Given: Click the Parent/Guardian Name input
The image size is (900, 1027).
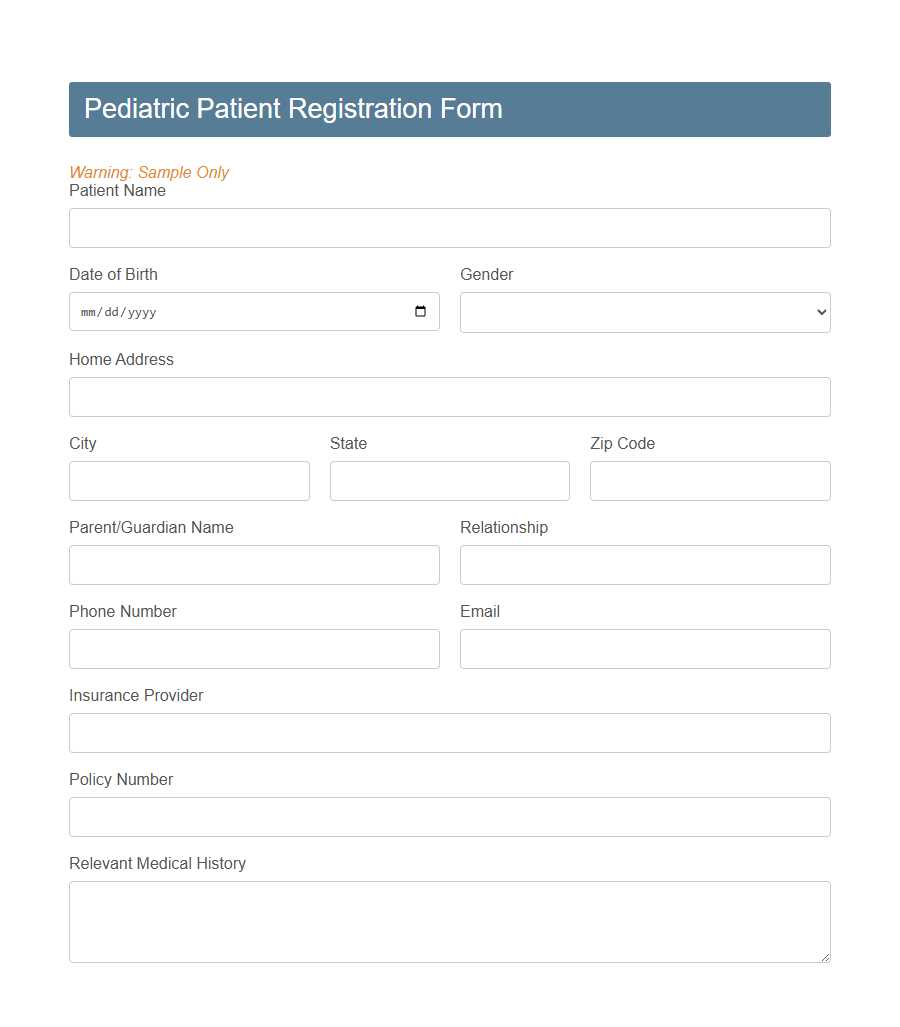Looking at the screenshot, I should click(254, 565).
